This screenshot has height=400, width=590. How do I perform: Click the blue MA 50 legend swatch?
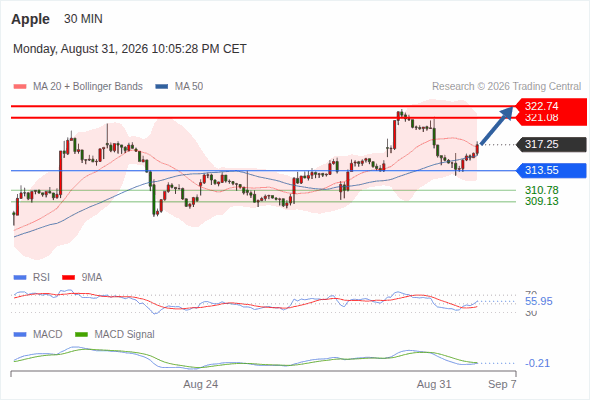[161, 87]
